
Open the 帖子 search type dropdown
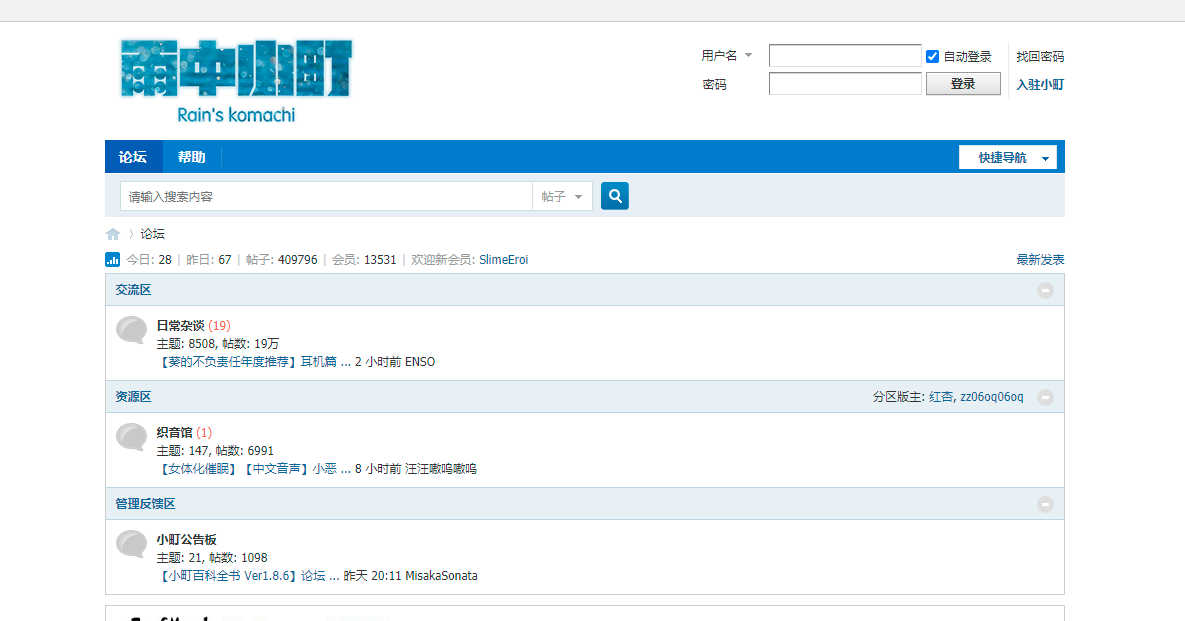[x=562, y=196]
